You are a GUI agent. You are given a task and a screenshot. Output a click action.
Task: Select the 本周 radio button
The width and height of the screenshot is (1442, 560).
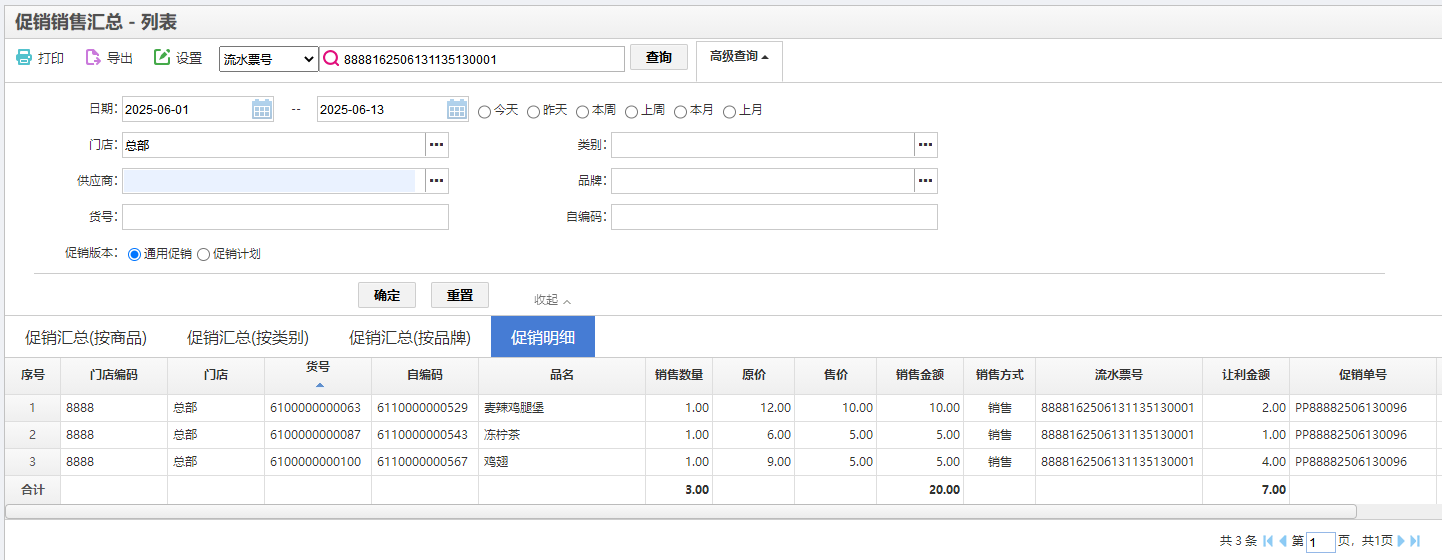pyautogui.click(x=582, y=111)
